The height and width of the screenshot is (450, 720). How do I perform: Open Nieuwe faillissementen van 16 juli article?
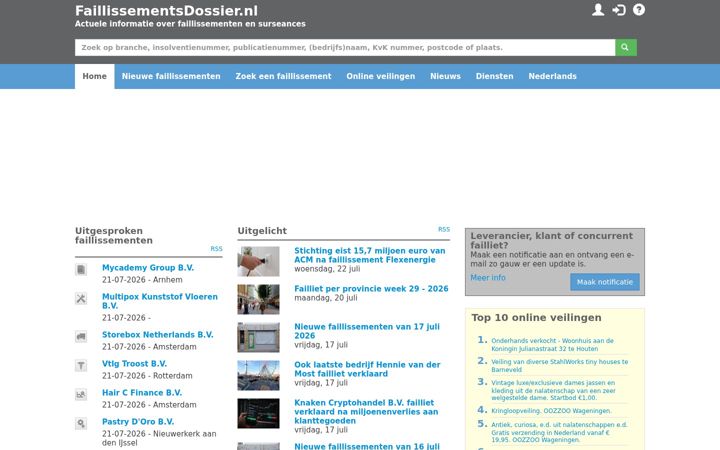coord(367,446)
